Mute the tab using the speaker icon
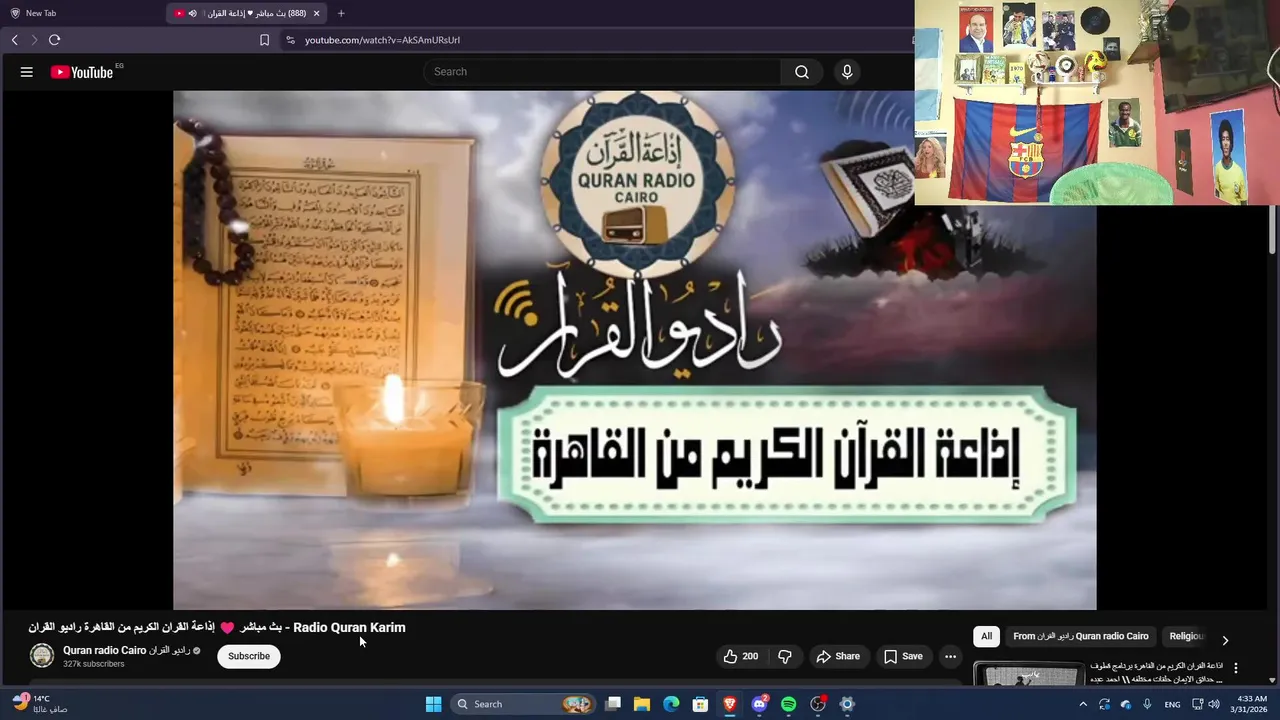 click(x=192, y=13)
